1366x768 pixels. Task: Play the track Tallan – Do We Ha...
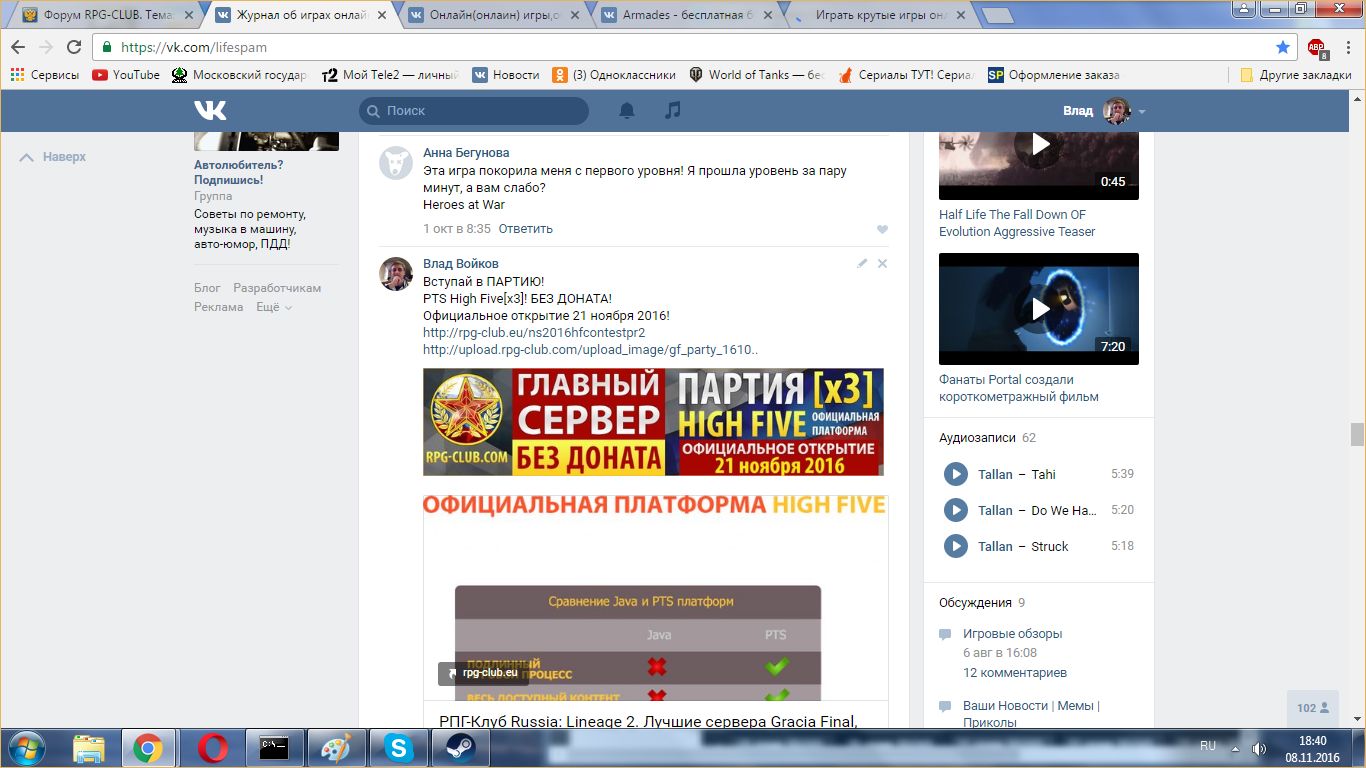[x=956, y=510]
